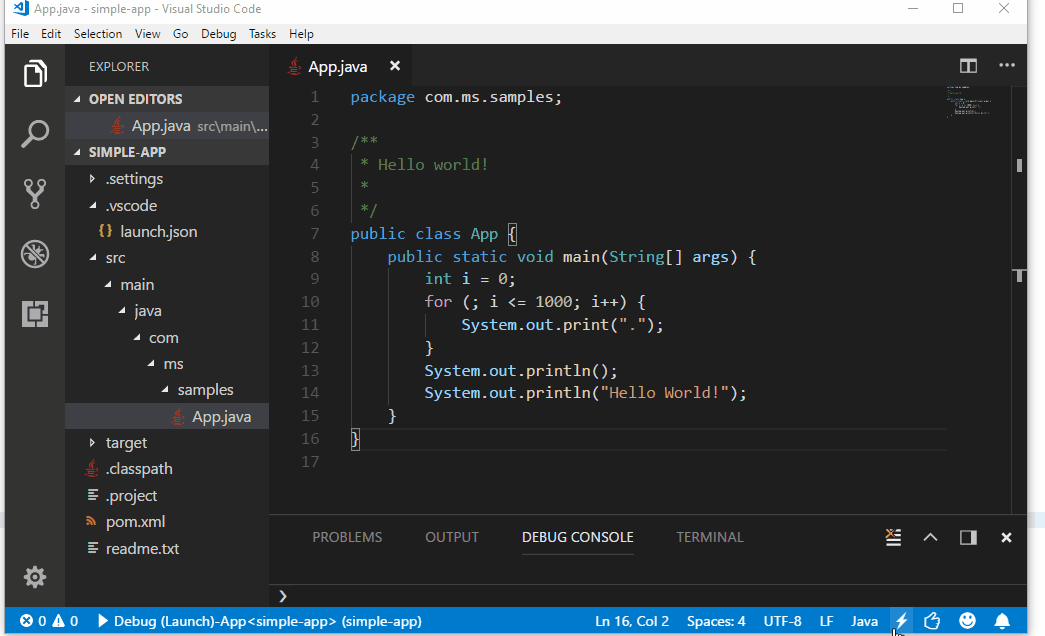Screen dimensions: 1045x636
Task: Maximize the panel with the square icon
Action: click(x=967, y=537)
